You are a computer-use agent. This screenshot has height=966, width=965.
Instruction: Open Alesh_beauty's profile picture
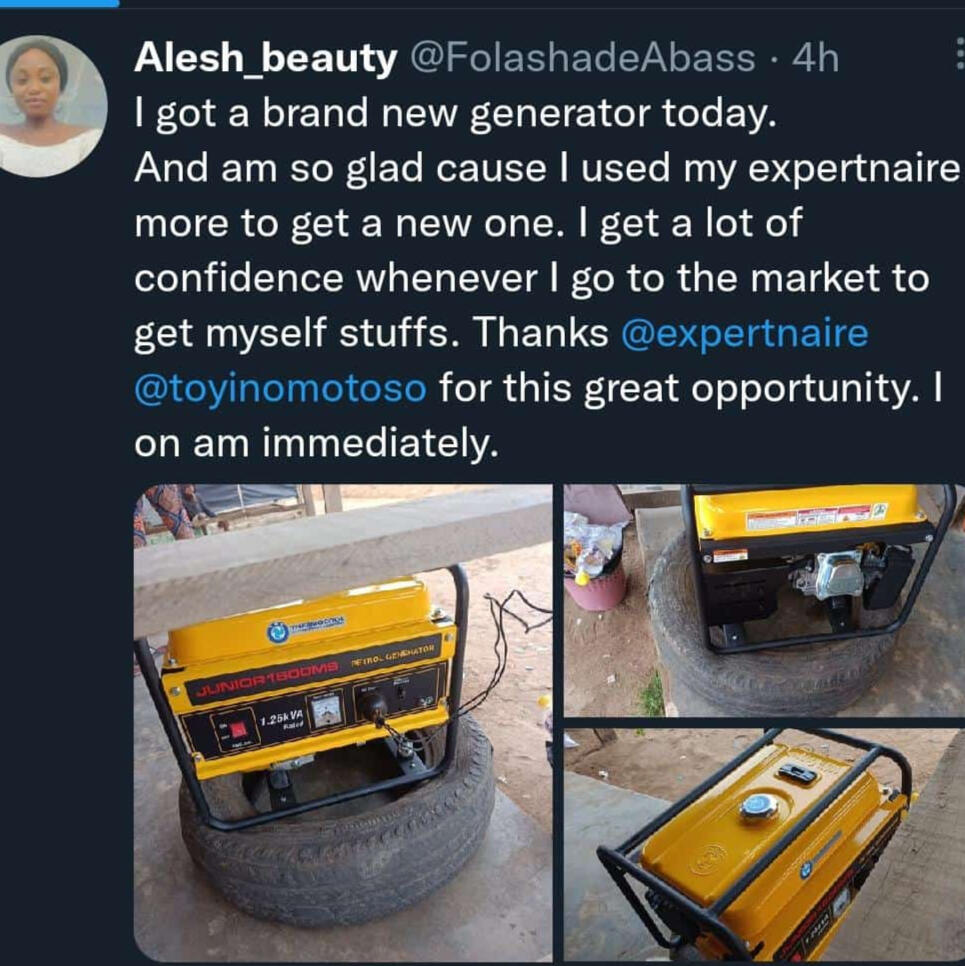click(52, 106)
